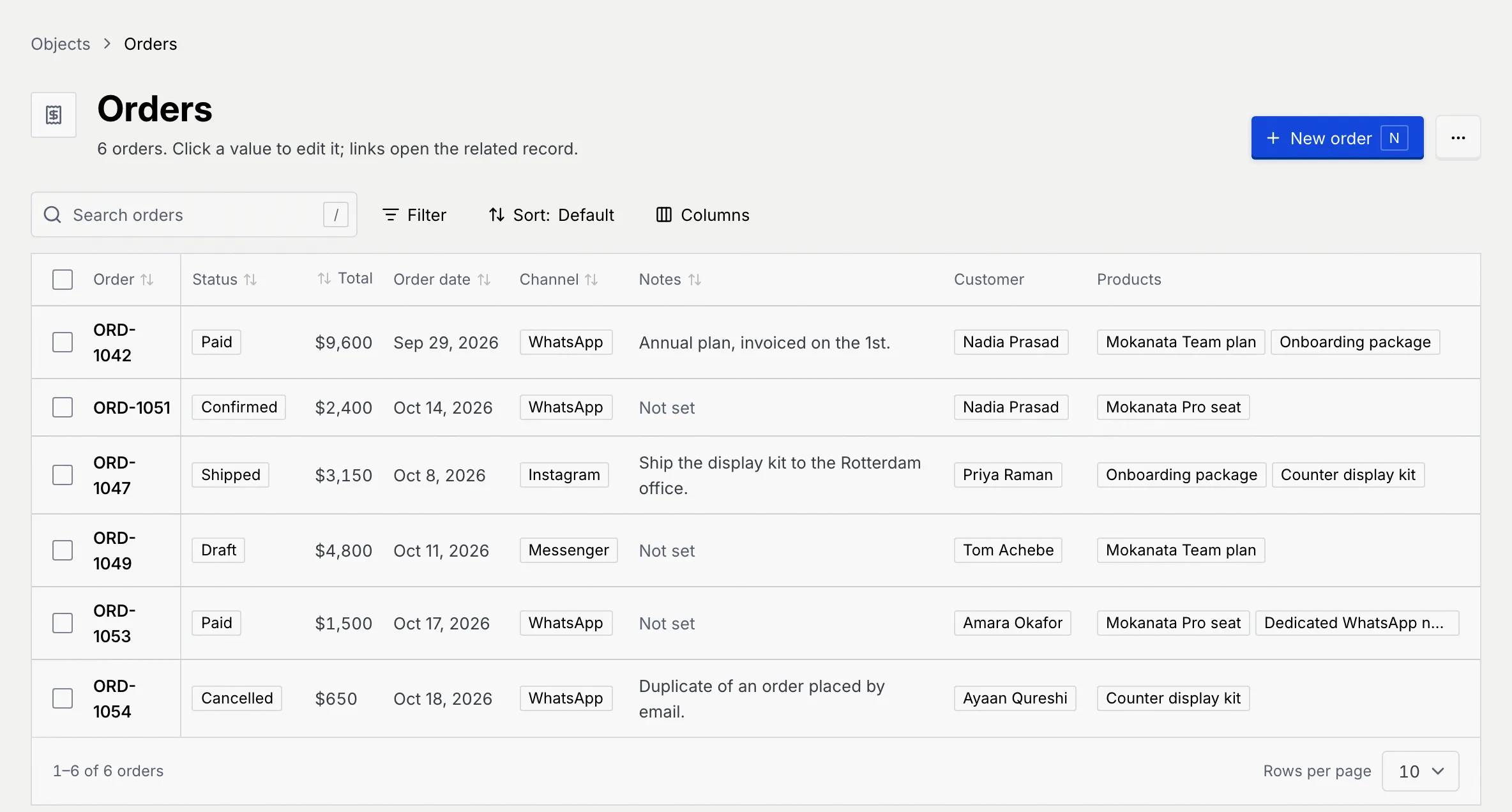
Task: Sort by the Order column arrows
Action: (x=147, y=280)
